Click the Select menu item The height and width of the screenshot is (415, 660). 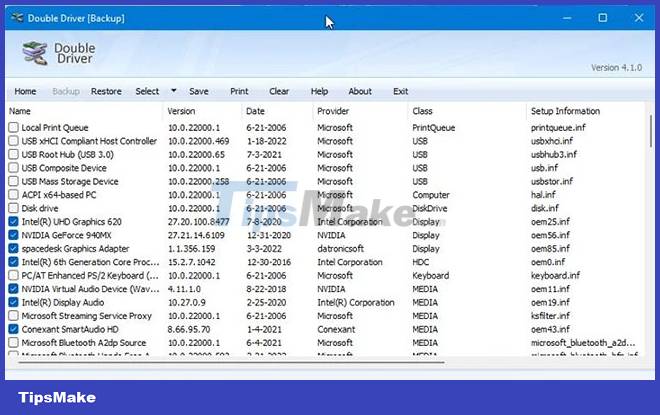147,91
